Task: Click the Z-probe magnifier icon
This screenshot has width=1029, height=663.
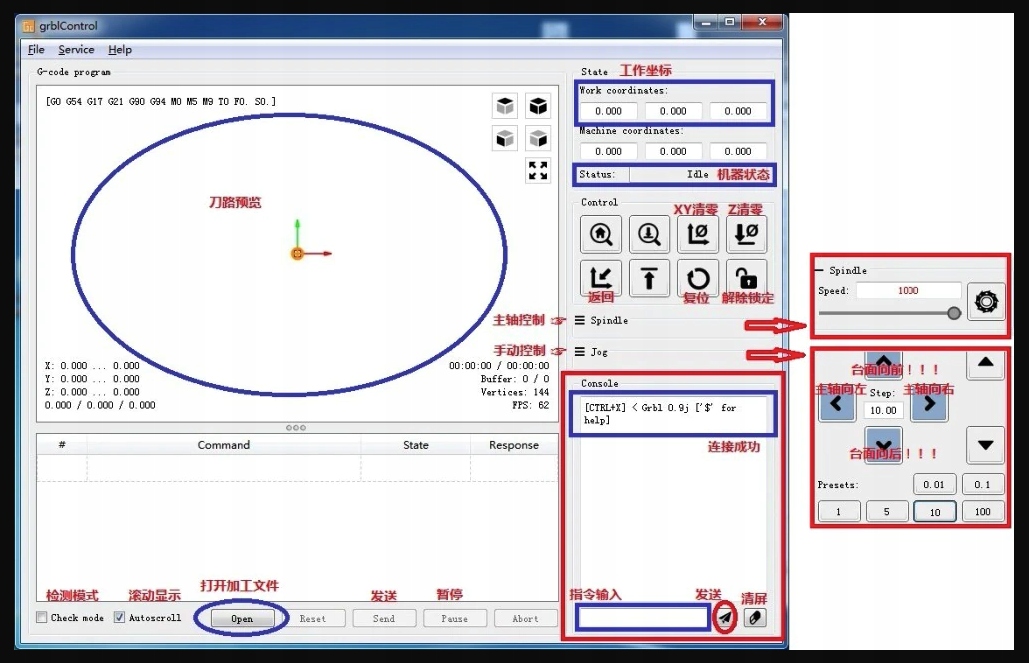Action: (649, 234)
